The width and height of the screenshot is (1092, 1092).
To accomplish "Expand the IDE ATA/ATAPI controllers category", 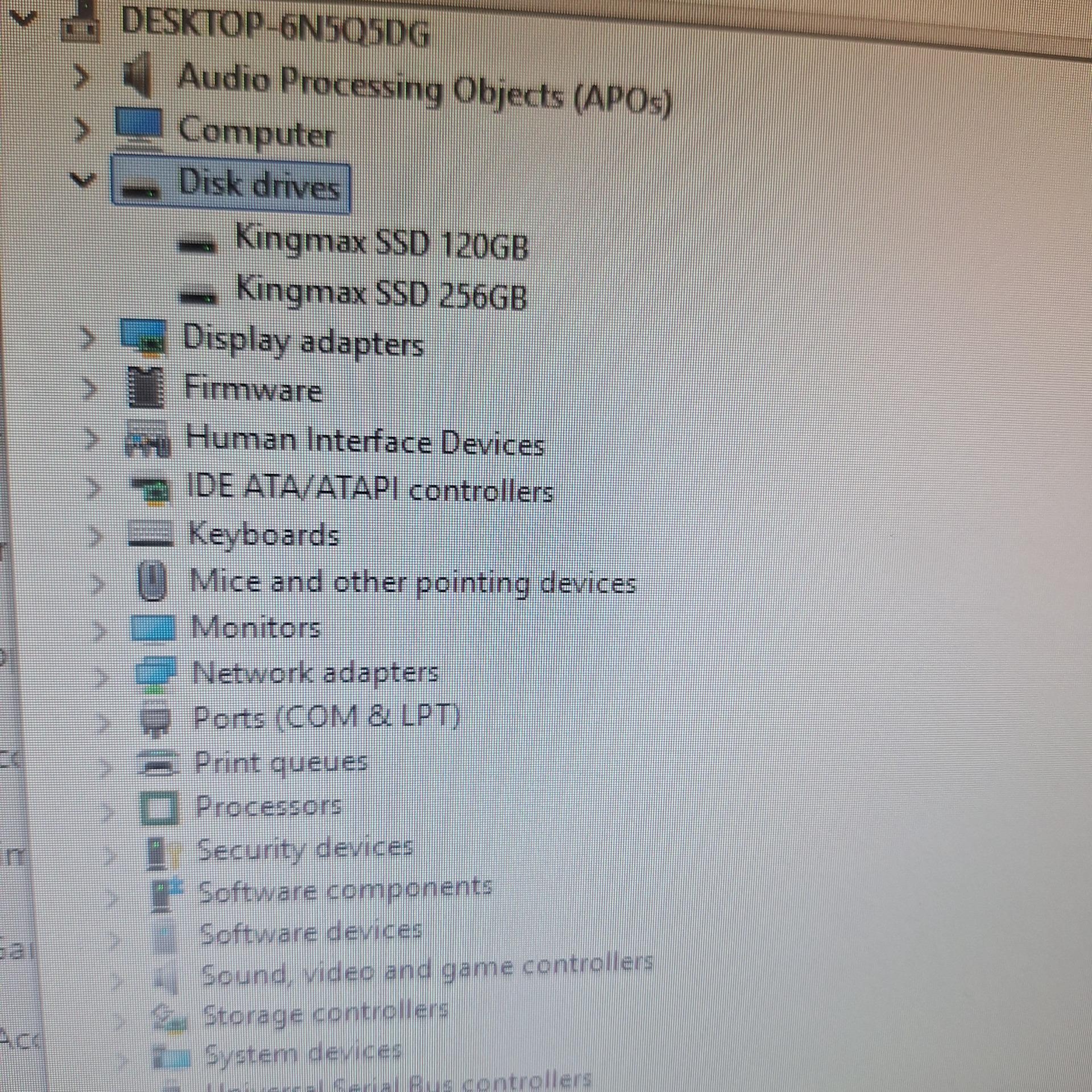I will pyautogui.click(x=93, y=488).
